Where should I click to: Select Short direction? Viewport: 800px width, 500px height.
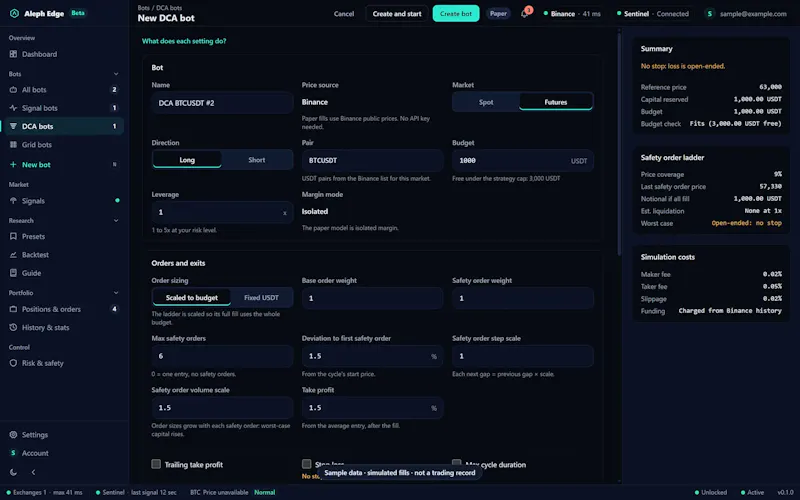(257, 160)
